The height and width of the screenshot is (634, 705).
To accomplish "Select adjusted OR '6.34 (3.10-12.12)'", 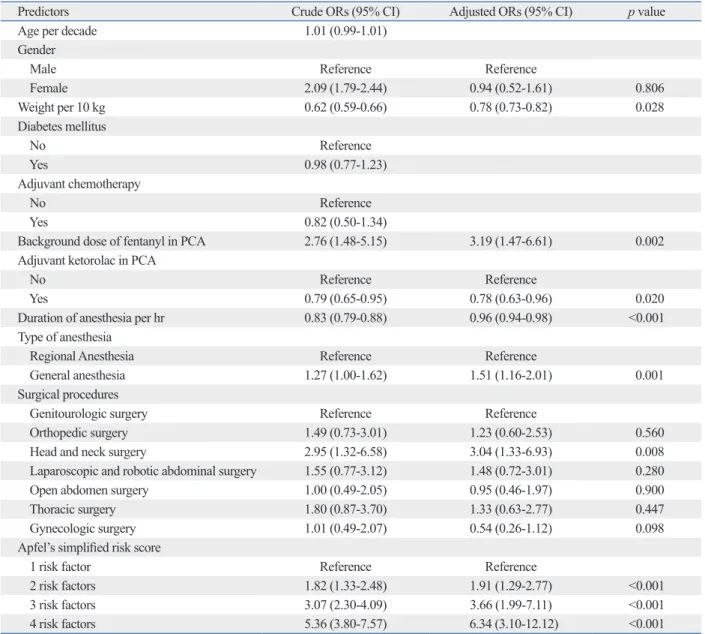I will click(514, 624).
